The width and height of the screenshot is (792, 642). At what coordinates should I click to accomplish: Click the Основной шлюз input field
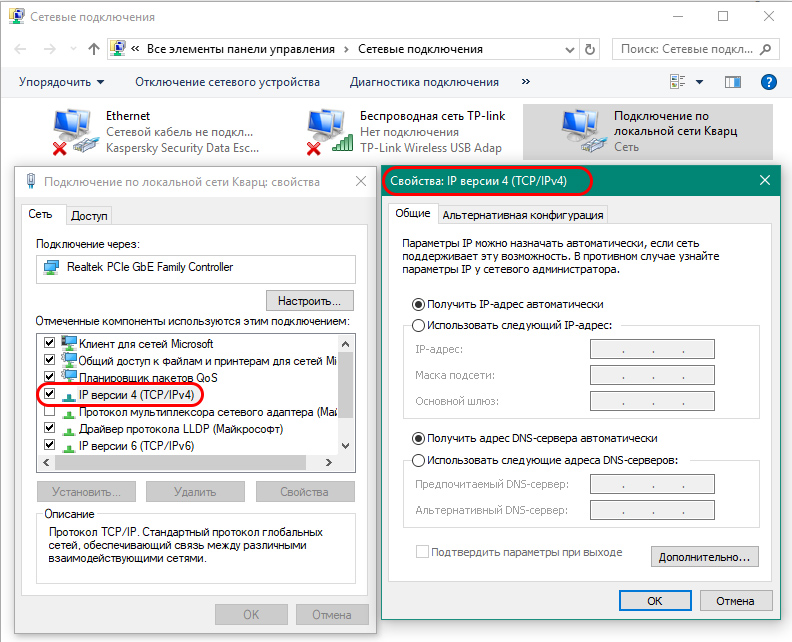pos(652,401)
